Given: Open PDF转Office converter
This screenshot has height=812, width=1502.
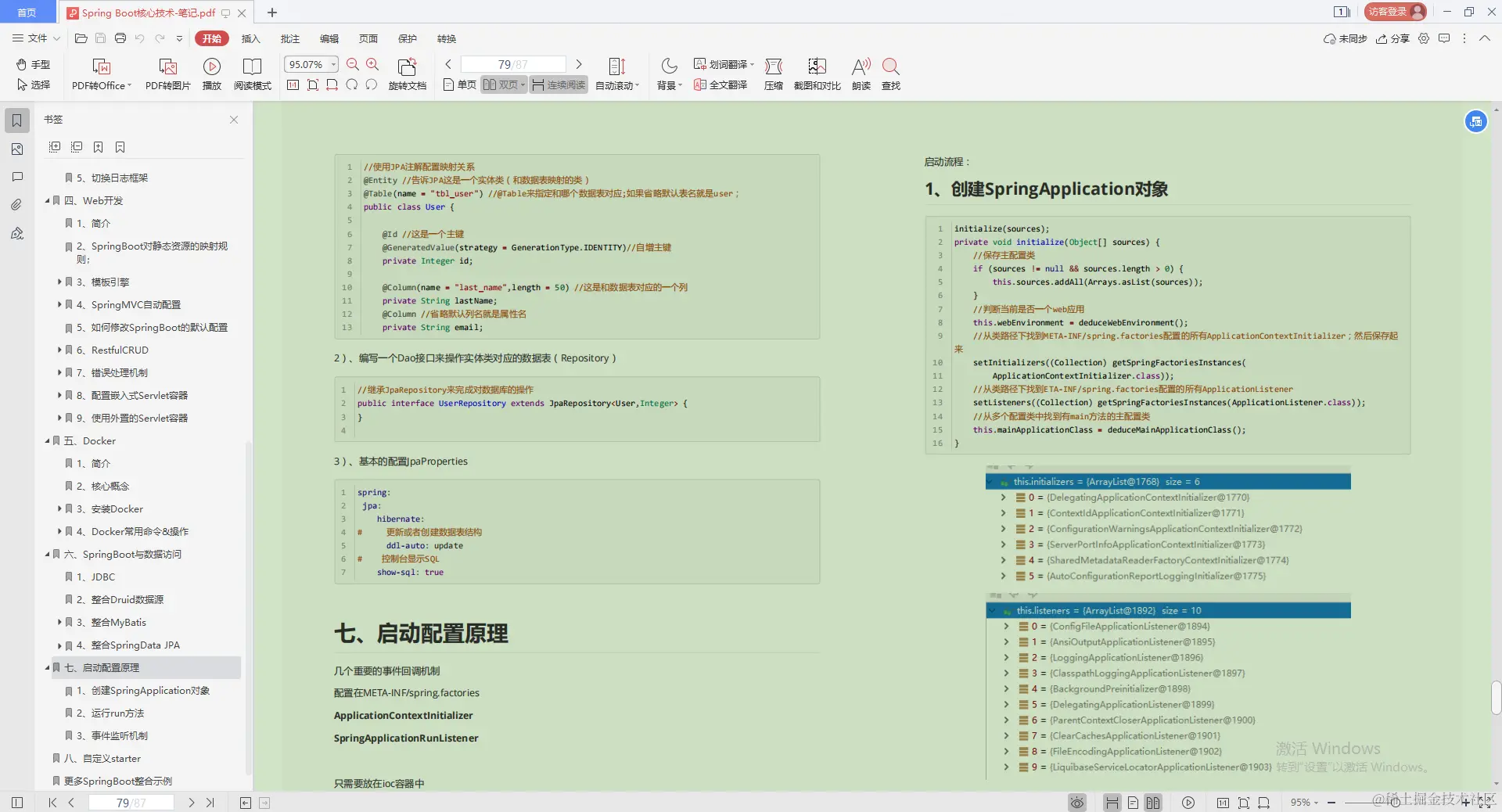Looking at the screenshot, I should 102,74.
